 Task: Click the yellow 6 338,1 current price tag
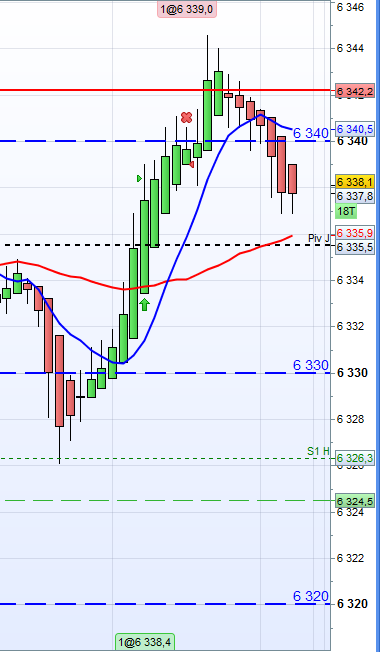pos(355,182)
